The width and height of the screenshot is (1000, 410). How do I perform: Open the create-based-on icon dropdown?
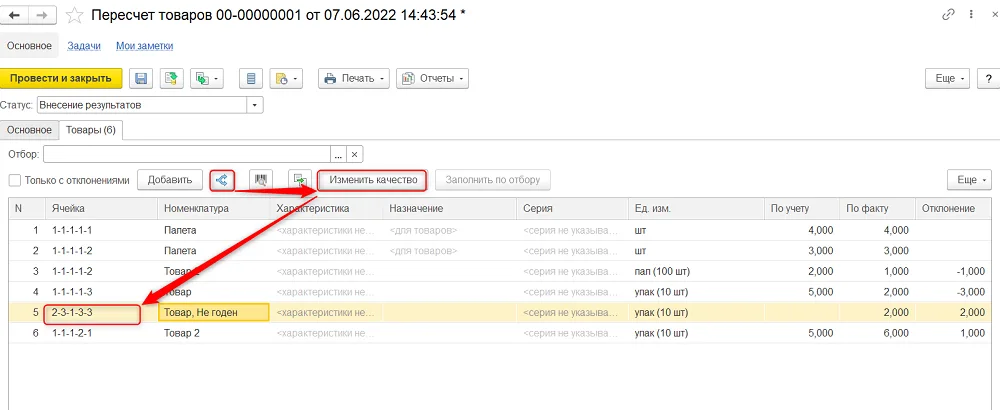208,78
